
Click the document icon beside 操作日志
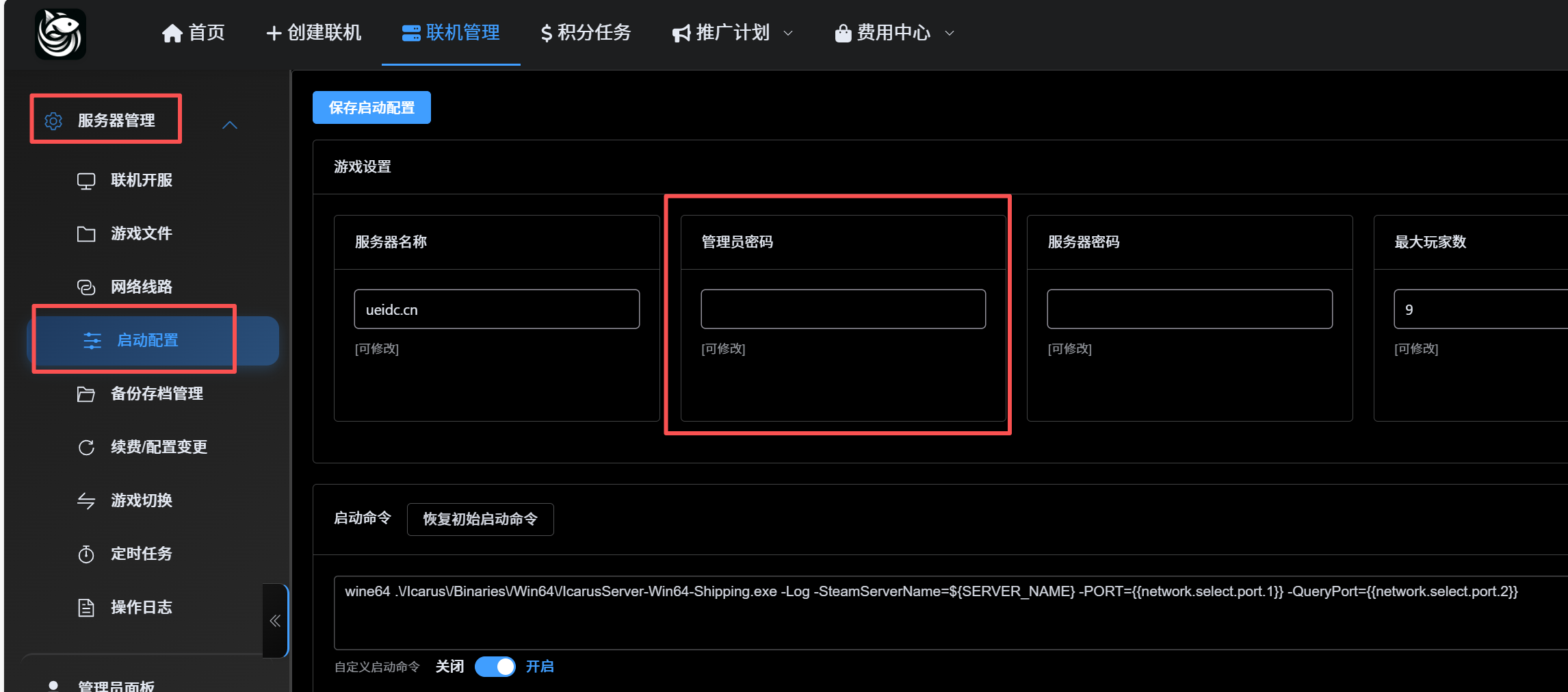click(x=86, y=608)
